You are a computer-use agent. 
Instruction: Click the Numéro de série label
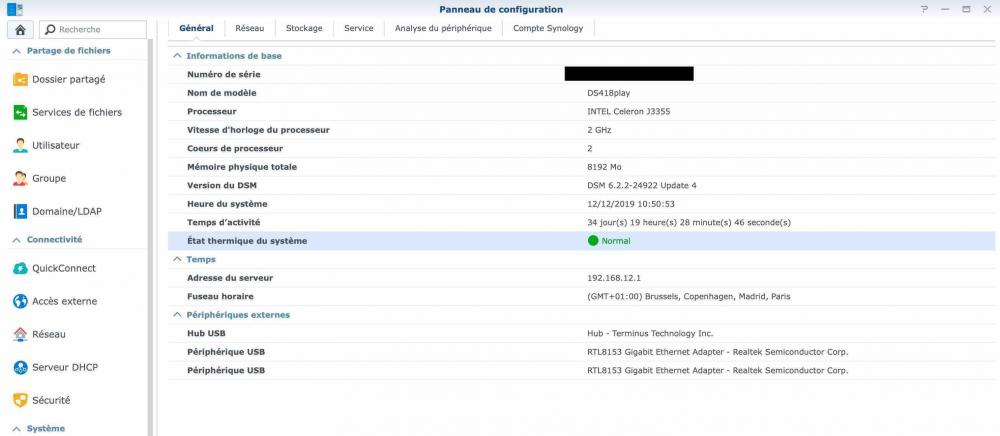[x=224, y=75]
